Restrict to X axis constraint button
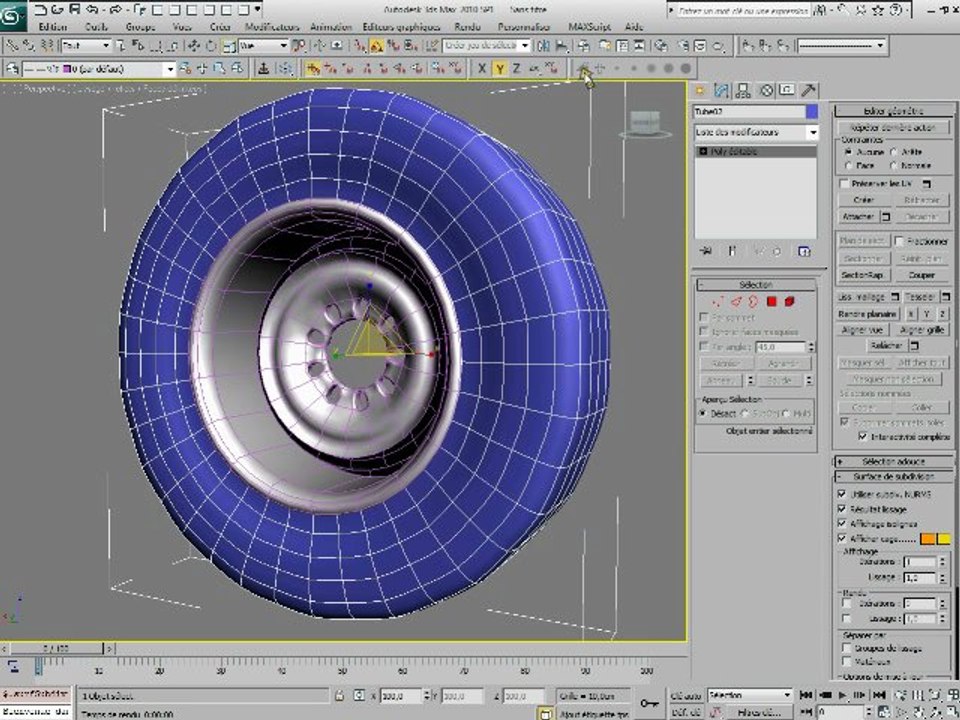Viewport: 960px width, 720px height. point(482,69)
